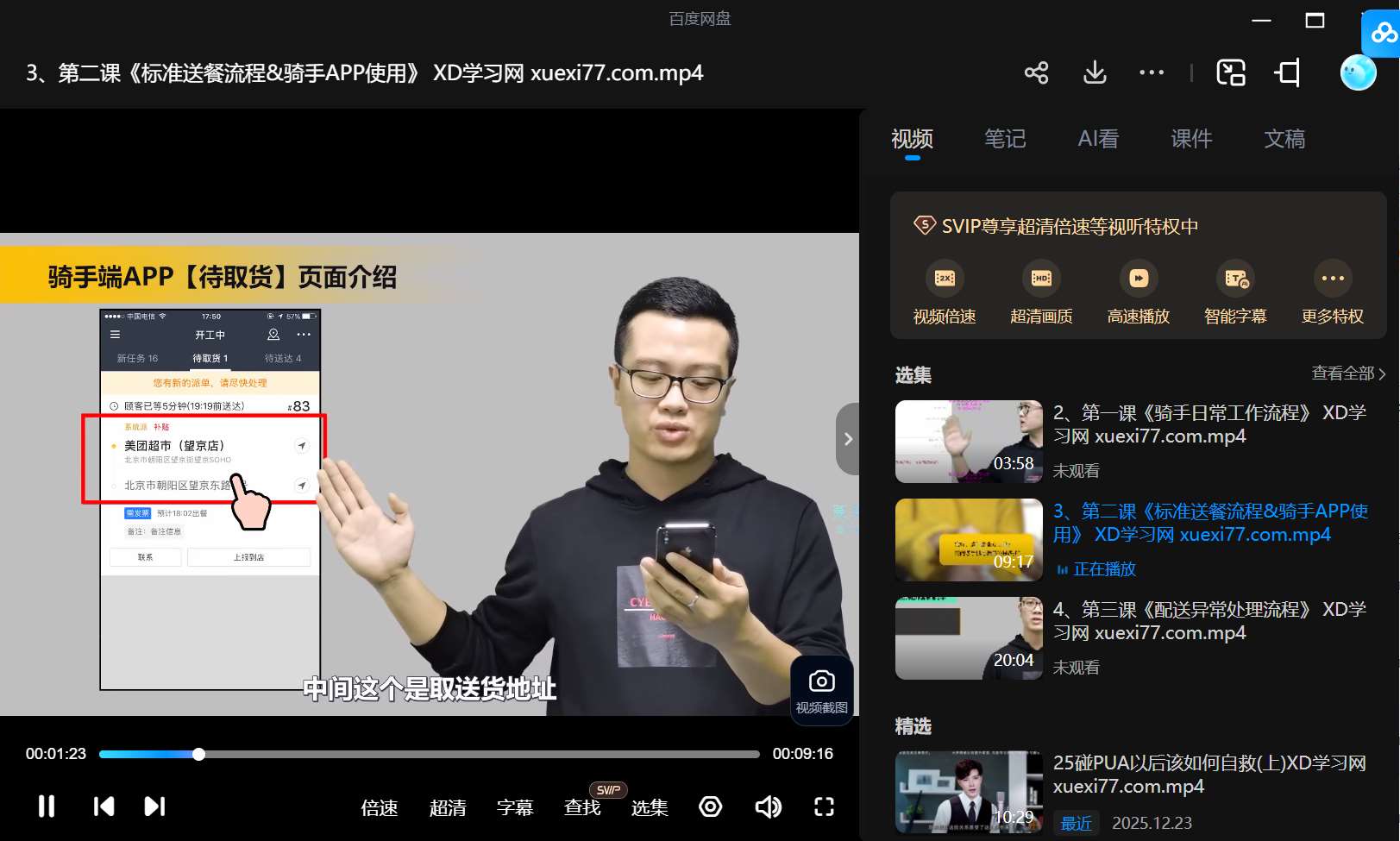This screenshot has height=841, width=1400.
Task: Open more privileges icon
Action: pyautogui.click(x=1332, y=279)
